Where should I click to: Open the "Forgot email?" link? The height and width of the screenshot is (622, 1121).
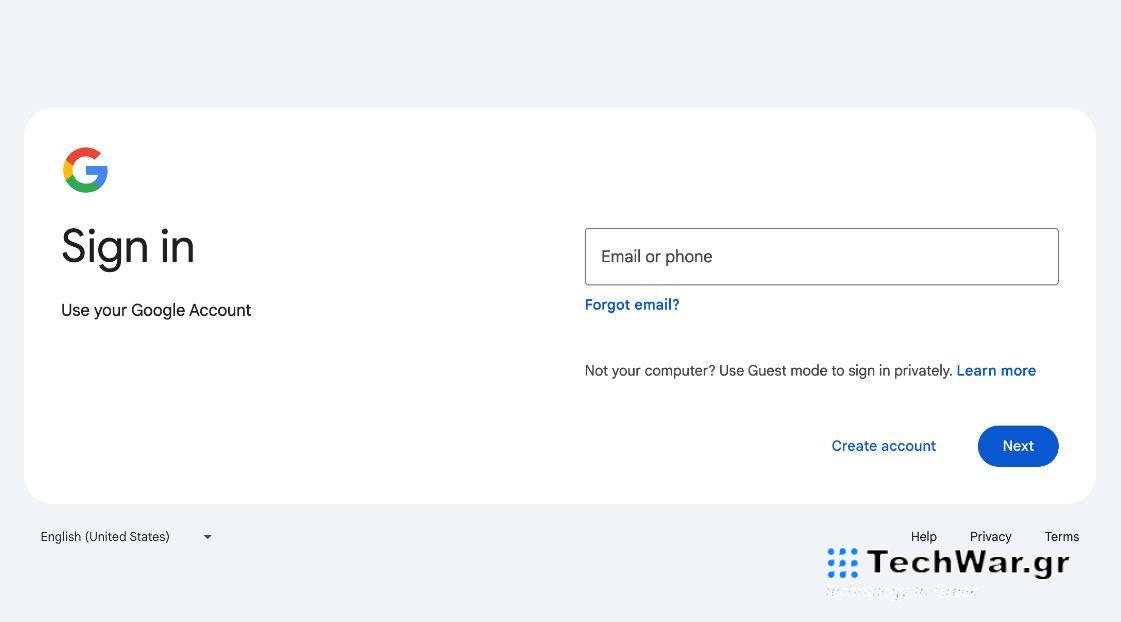[632, 305]
